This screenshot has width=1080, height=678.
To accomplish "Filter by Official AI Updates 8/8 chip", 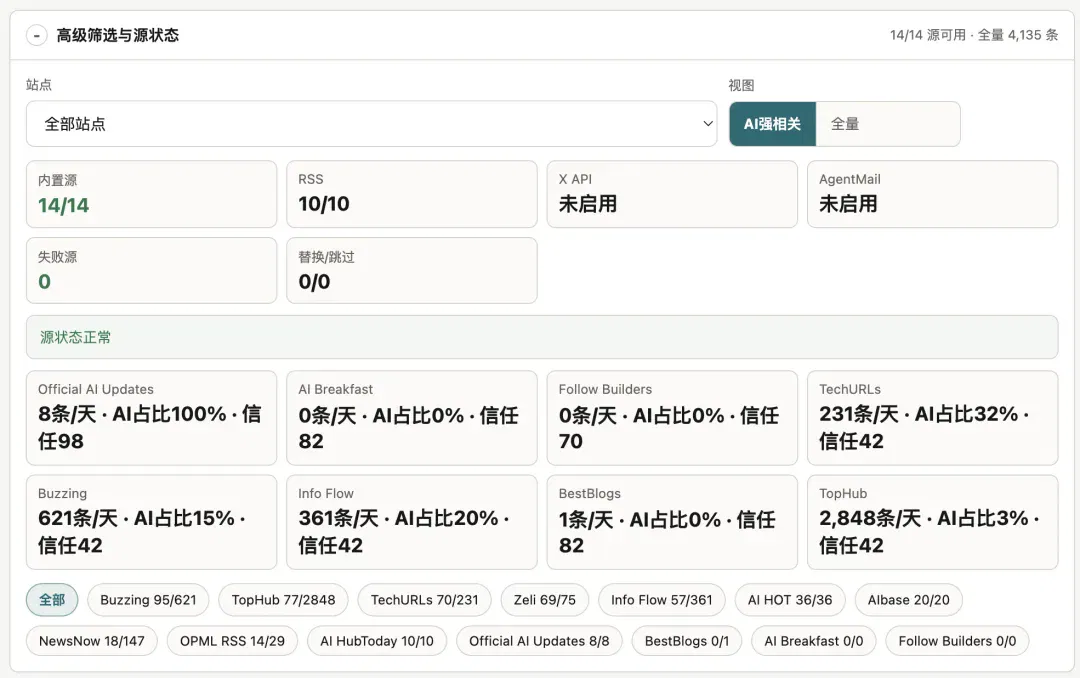I will click(x=539, y=641).
